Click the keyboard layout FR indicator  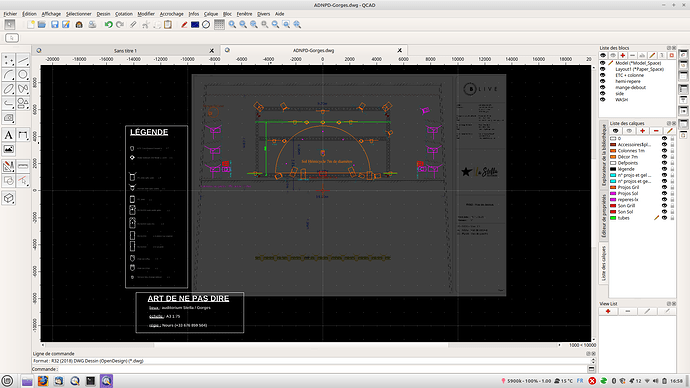580,381
